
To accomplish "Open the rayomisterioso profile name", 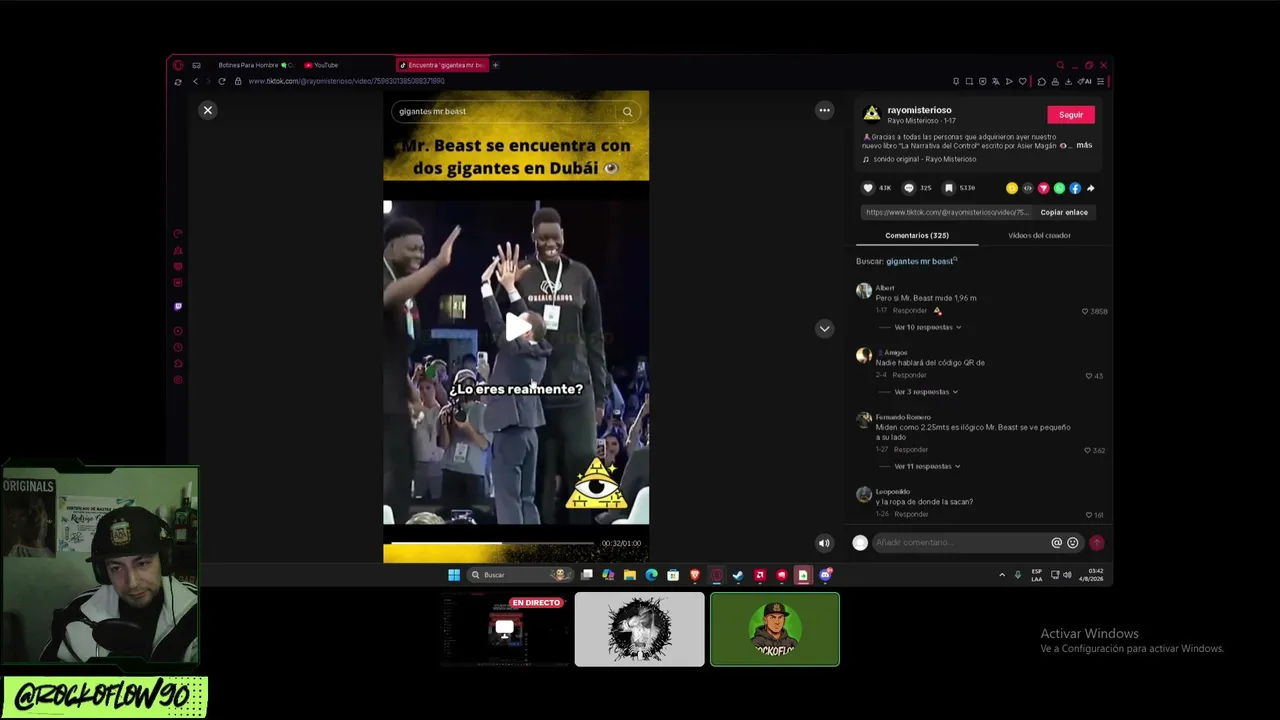I will tap(919, 110).
